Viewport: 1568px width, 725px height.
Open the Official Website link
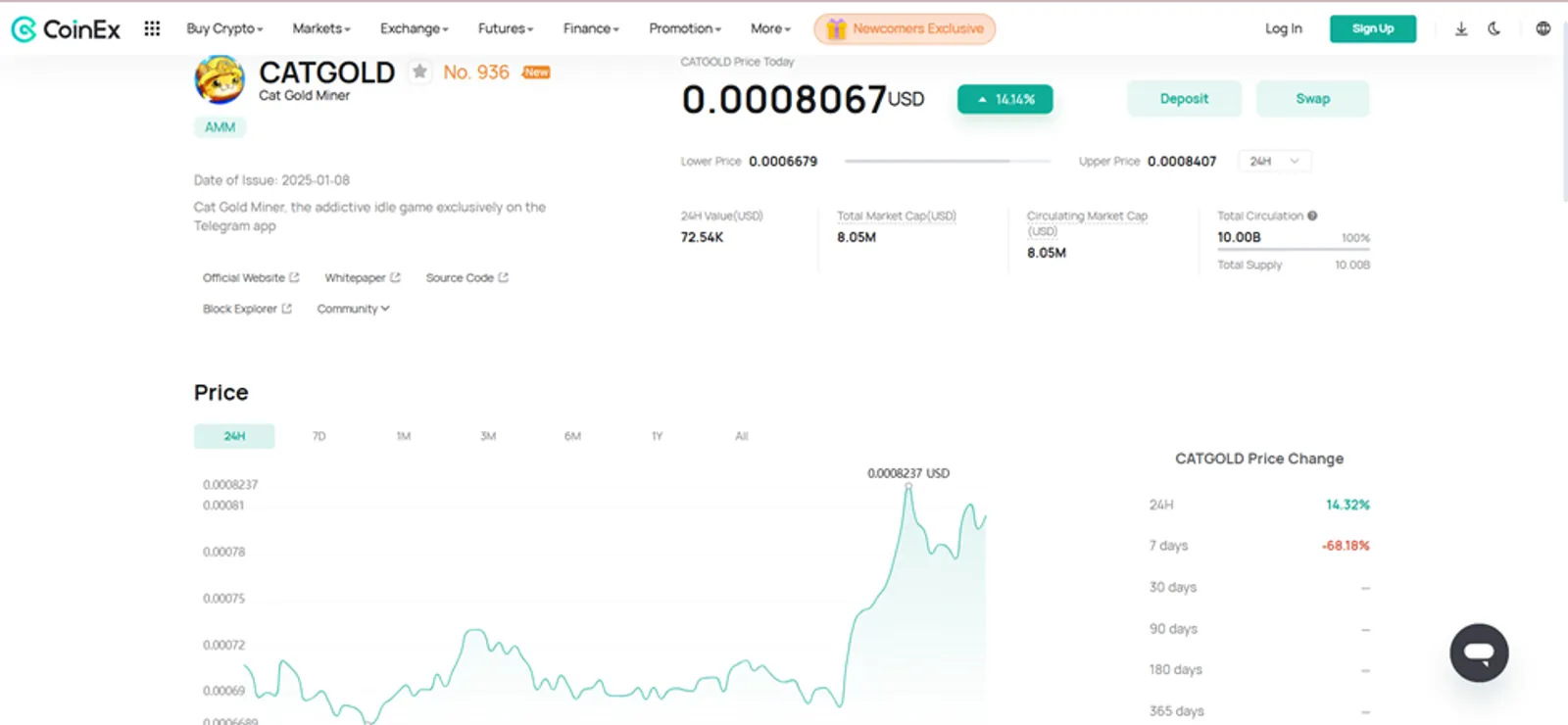(251, 278)
